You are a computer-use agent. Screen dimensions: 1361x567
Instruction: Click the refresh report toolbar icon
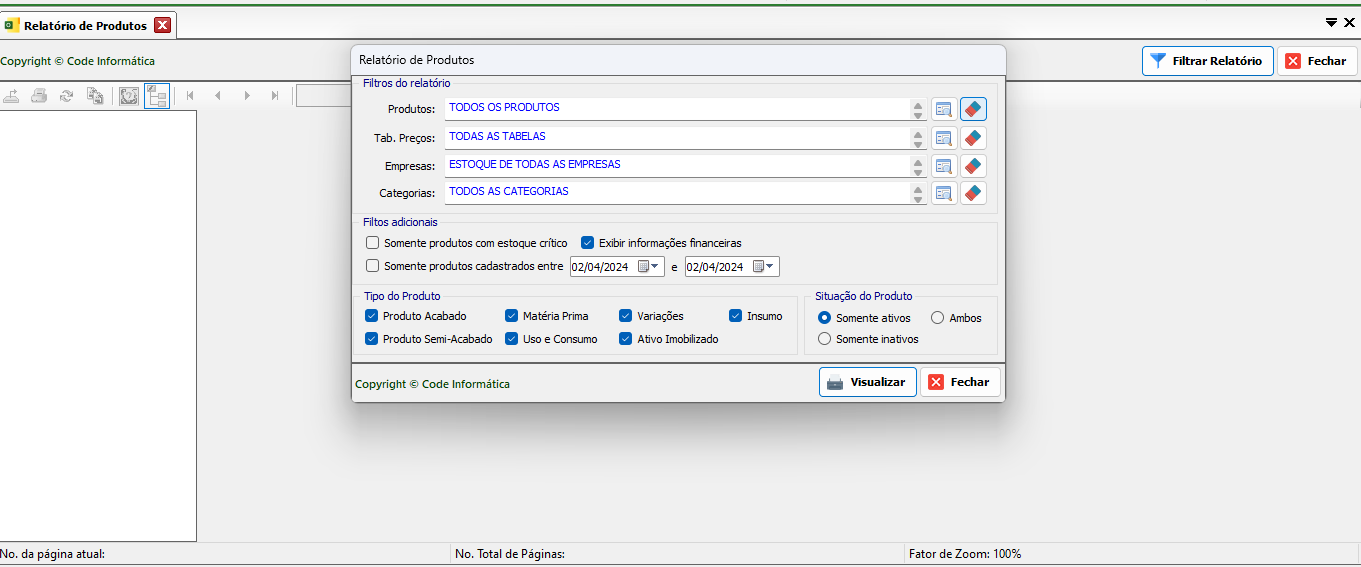[66, 96]
